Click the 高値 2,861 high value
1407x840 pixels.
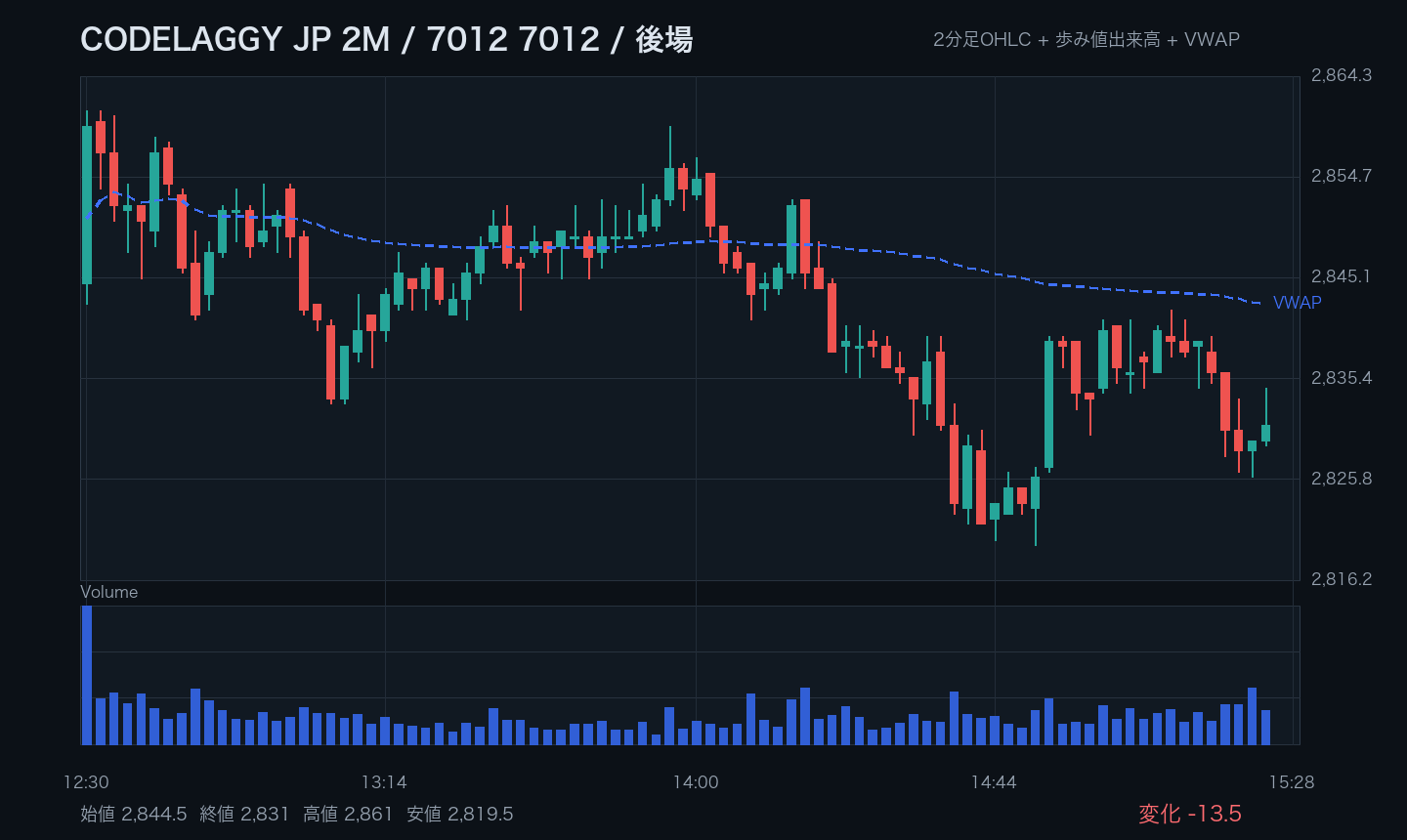pyautogui.click(x=348, y=814)
